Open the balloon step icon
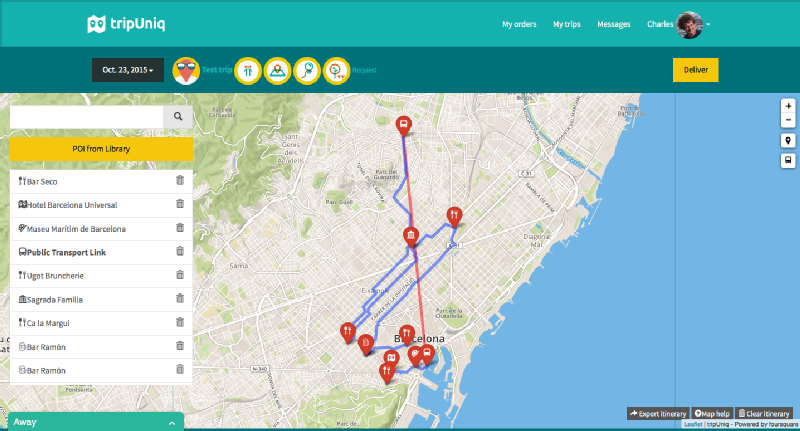The image size is (800, 431). (307, 70)
